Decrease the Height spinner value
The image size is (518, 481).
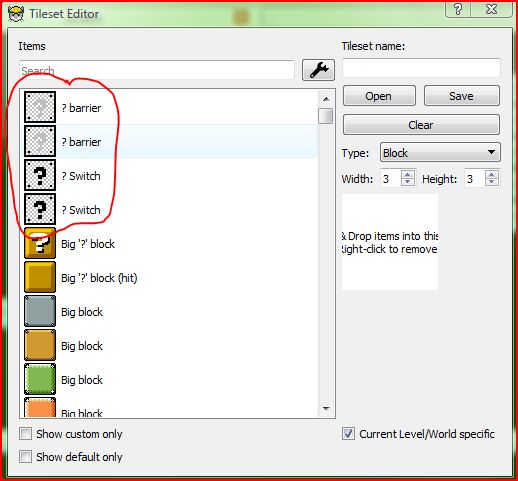pyautogui.click(x=492, y=182)
